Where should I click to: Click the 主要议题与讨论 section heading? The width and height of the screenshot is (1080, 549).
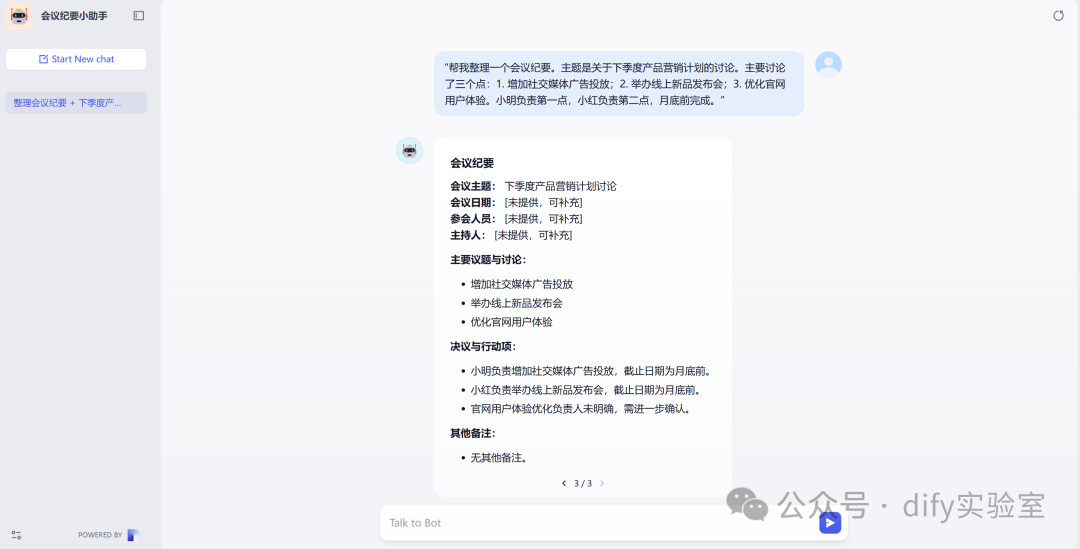pos(489,260)
